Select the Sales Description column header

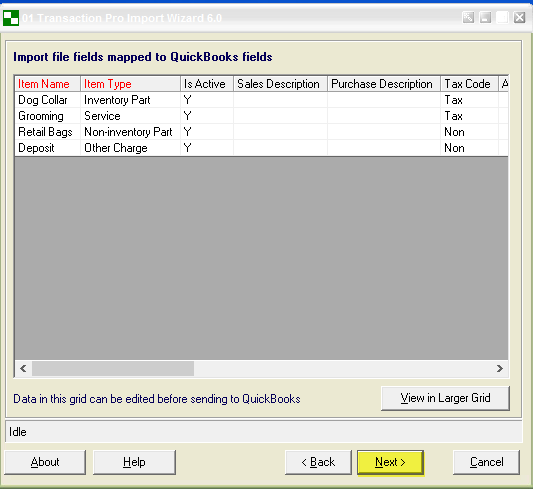click(280, 84)
